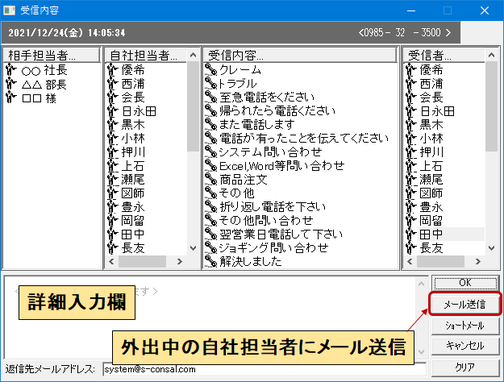Screen dimensions: 504x382
Task: Select 小林 in 自社担当者 list
Action: (x=133, y=138)
